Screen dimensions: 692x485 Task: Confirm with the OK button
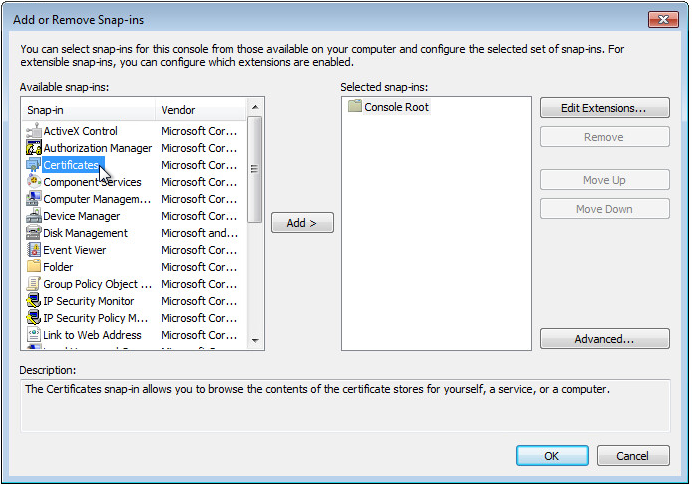[552, 455]
